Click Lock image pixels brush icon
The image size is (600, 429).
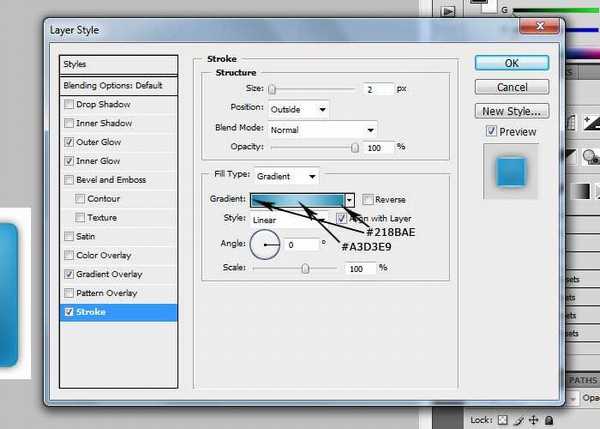(519, 420)
